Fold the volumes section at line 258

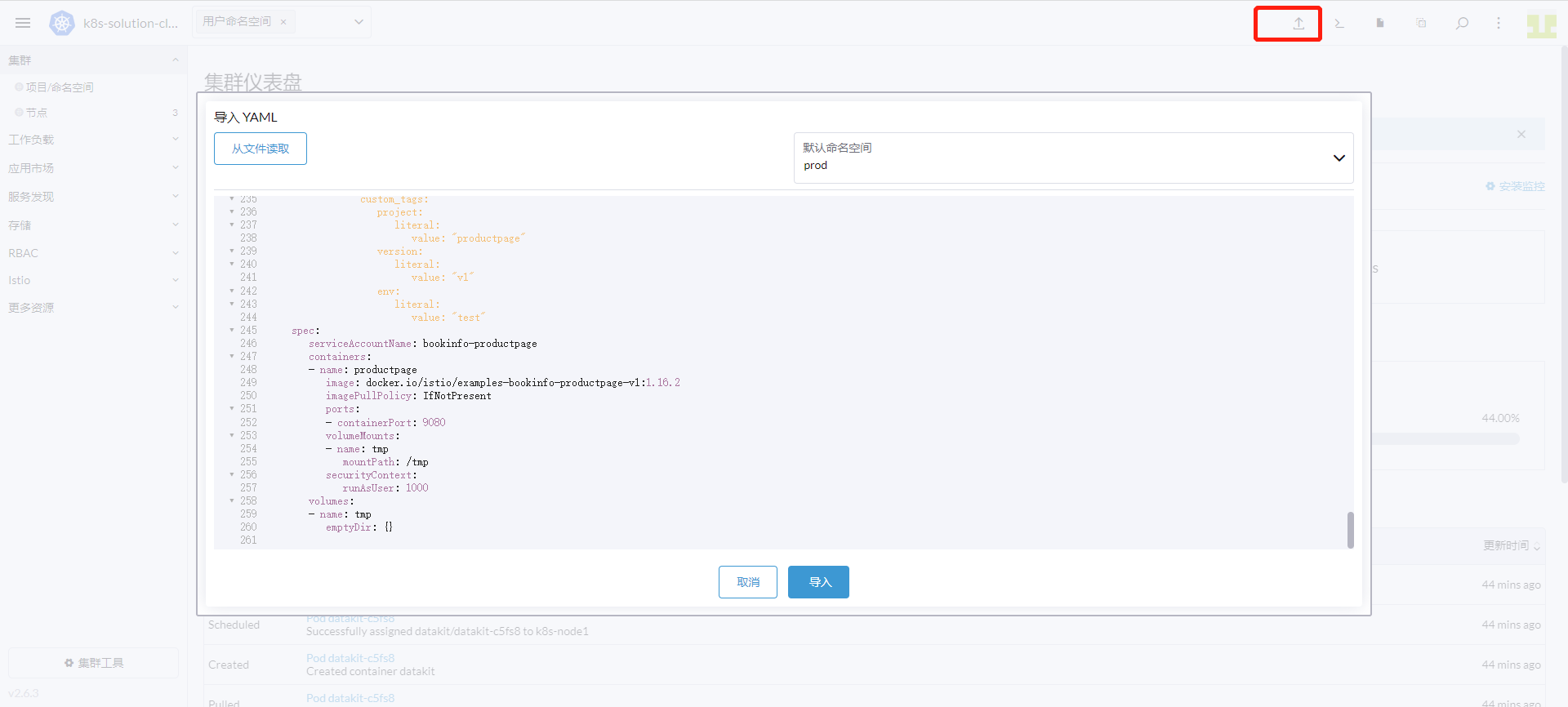click(x=232, y=500)
